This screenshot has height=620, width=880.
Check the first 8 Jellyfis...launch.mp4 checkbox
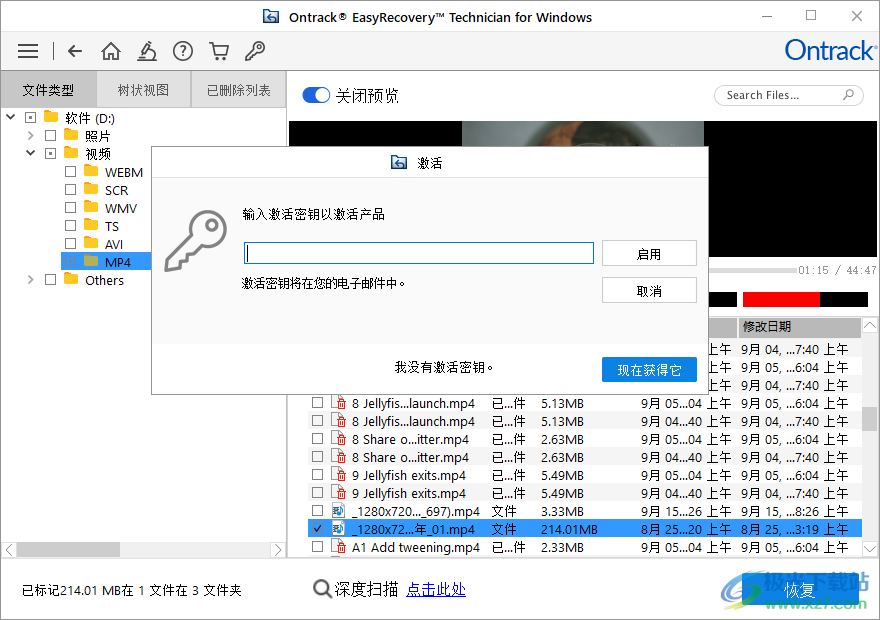[x=318, y=403]
